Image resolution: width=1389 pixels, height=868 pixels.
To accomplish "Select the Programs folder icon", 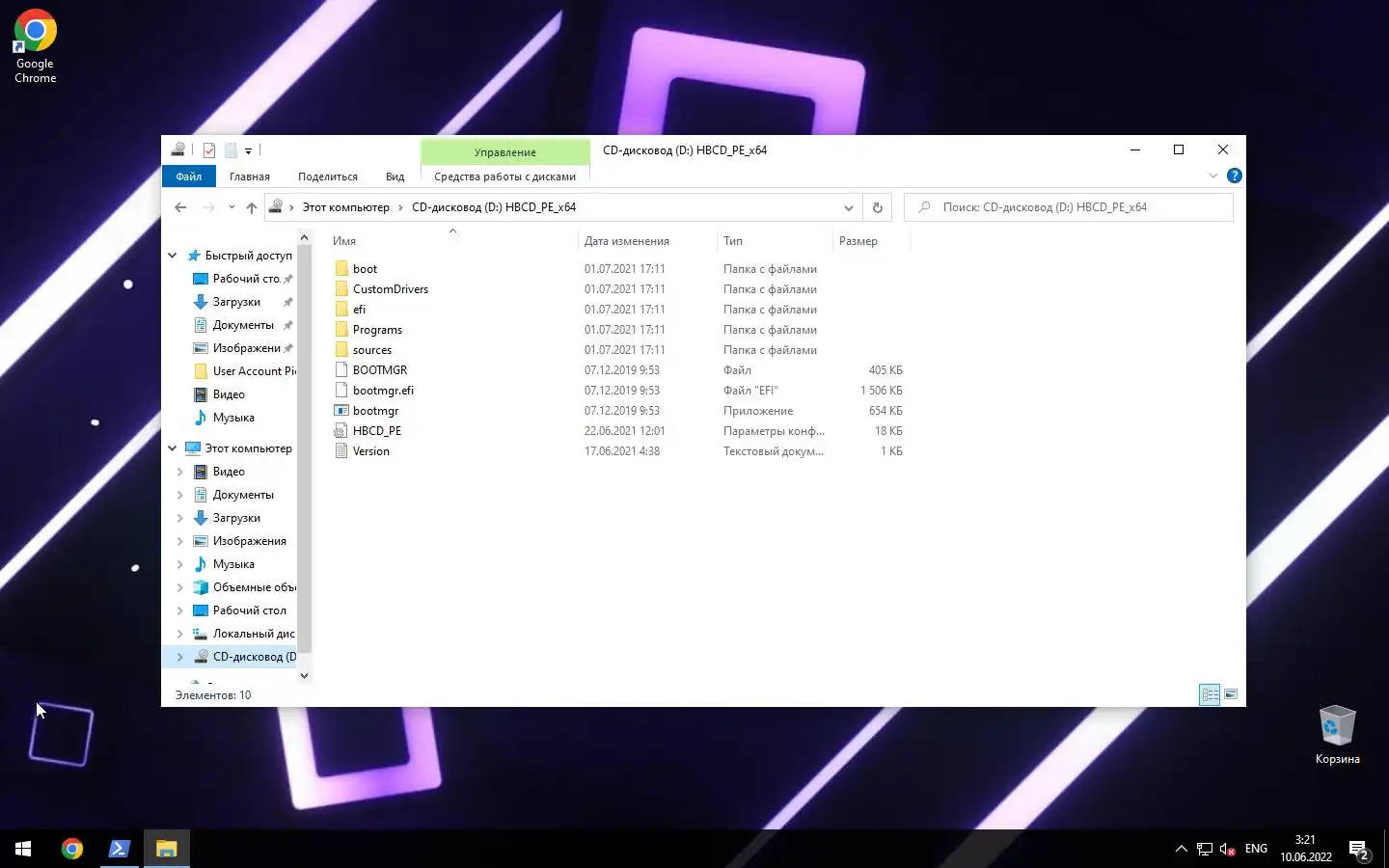I will click(x=341, y=330).
